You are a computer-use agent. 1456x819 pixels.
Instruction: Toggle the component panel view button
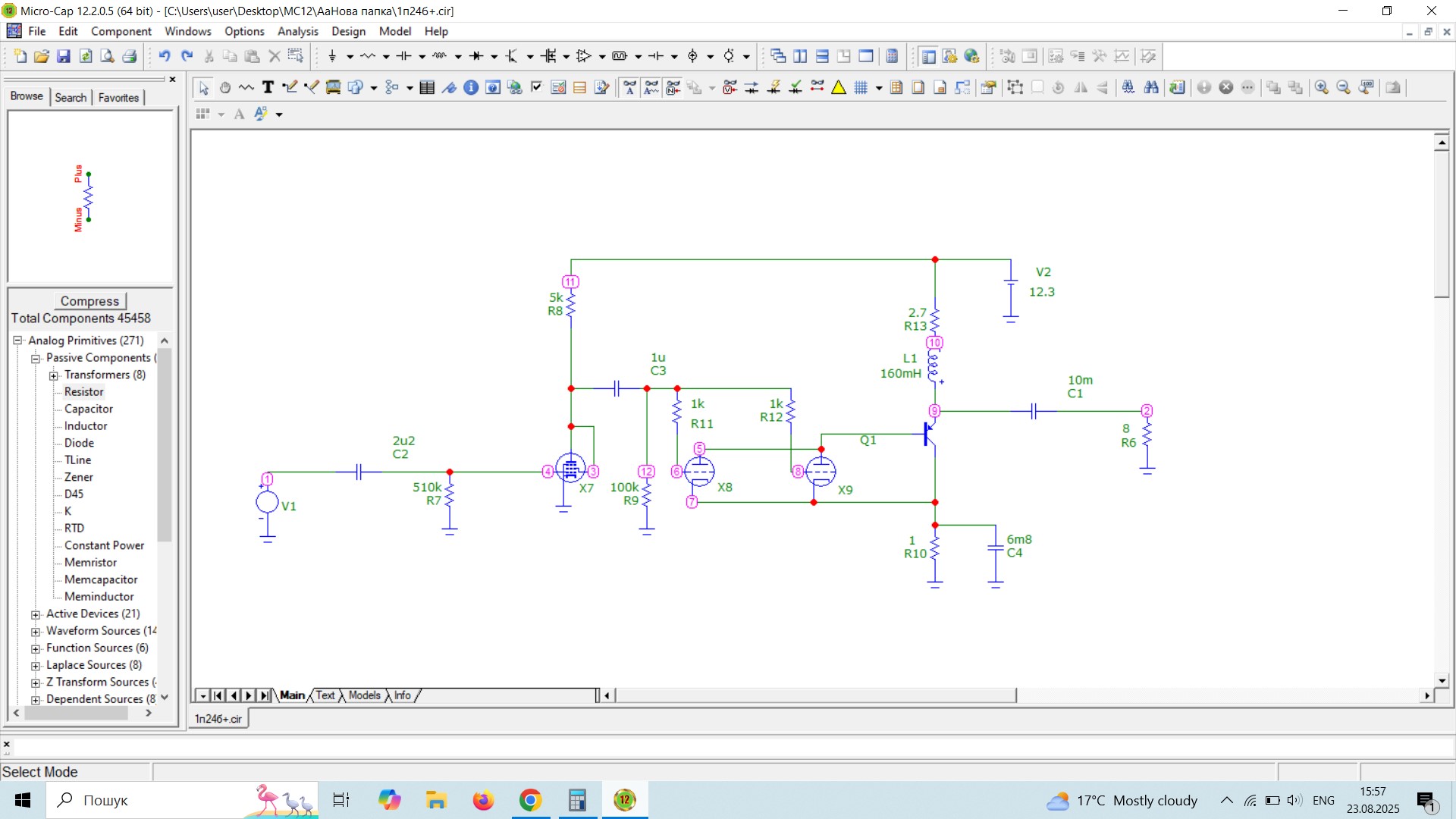pyautogui.click(x=928, y=56)
